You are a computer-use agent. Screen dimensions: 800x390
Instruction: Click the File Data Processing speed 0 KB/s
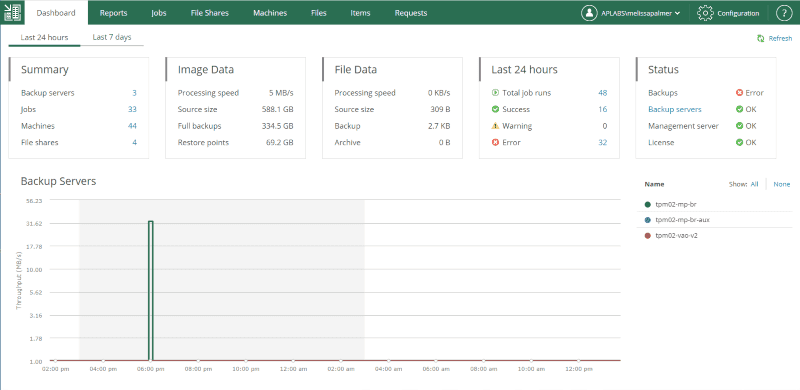tap(438, 93)
